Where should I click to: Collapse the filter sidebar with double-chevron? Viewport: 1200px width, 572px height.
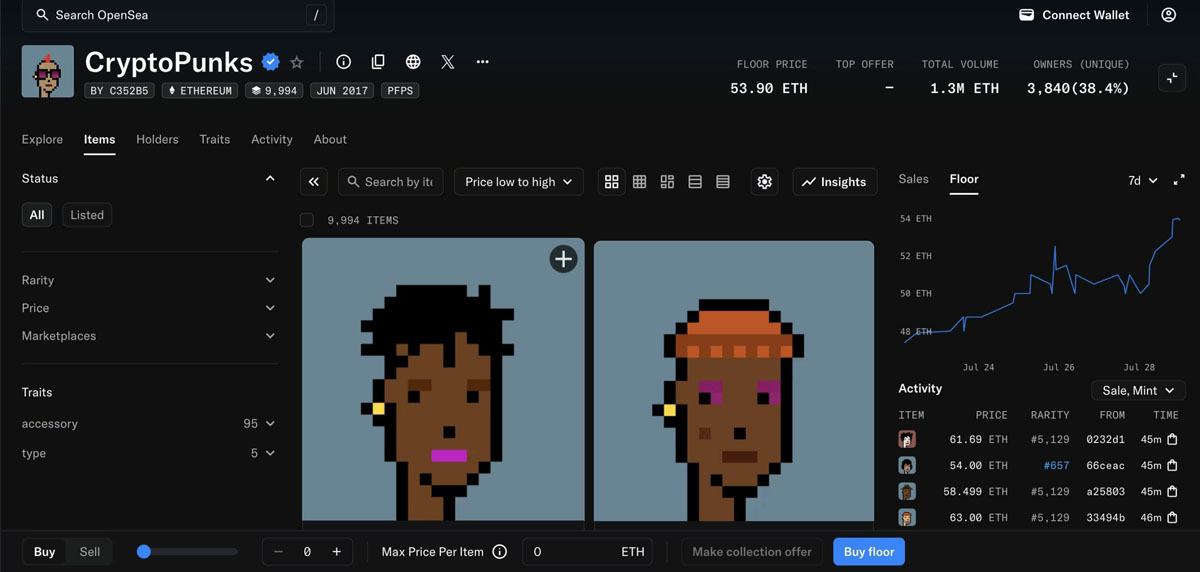tap(314, 182)
